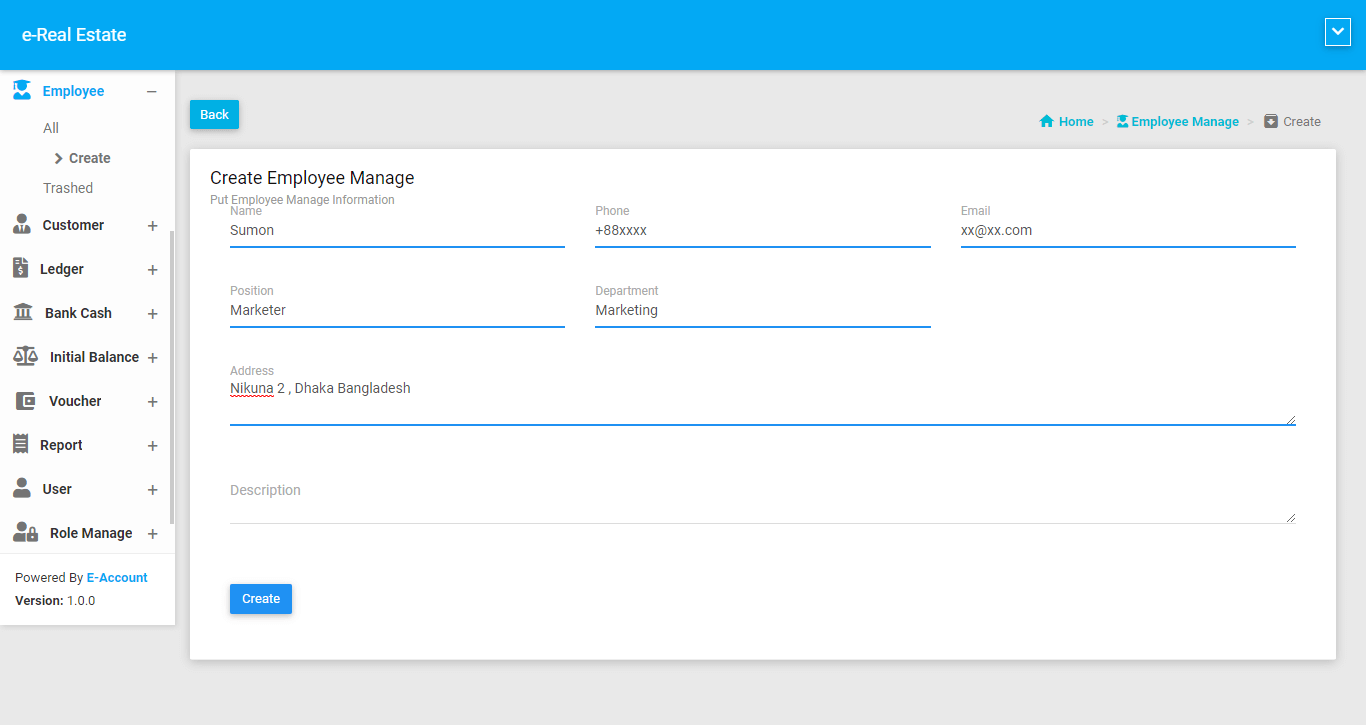Click the Voucher wallet icon
The width and height of the screenshot is (1366, 725).
click(x=25, y=401)
